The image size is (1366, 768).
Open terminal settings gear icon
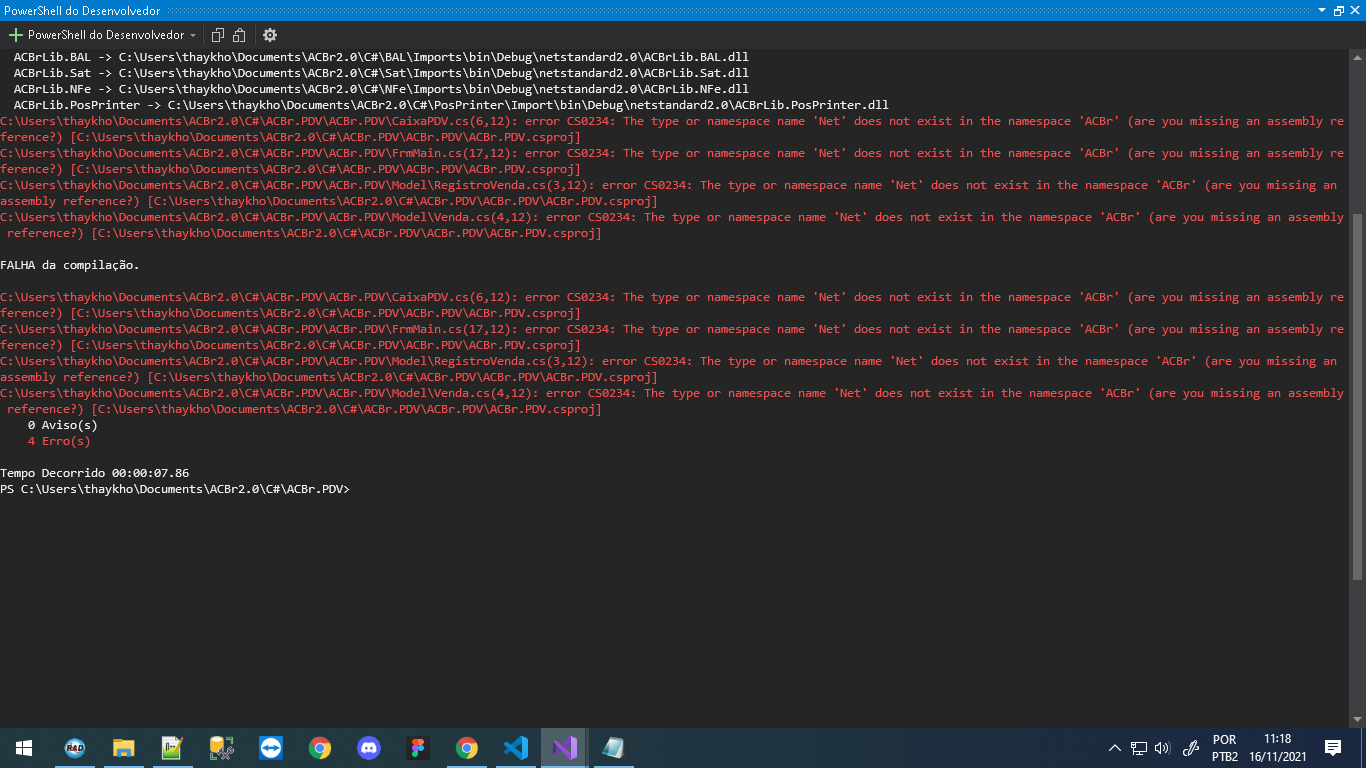(270, 35)
